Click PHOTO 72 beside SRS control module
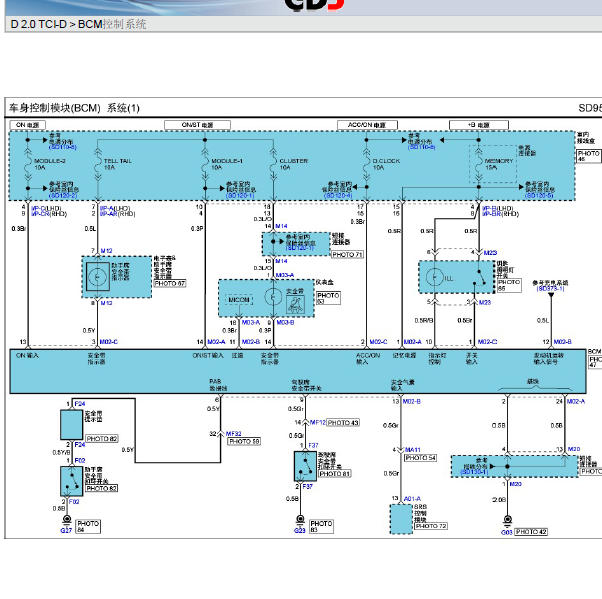 pos(431,526)
